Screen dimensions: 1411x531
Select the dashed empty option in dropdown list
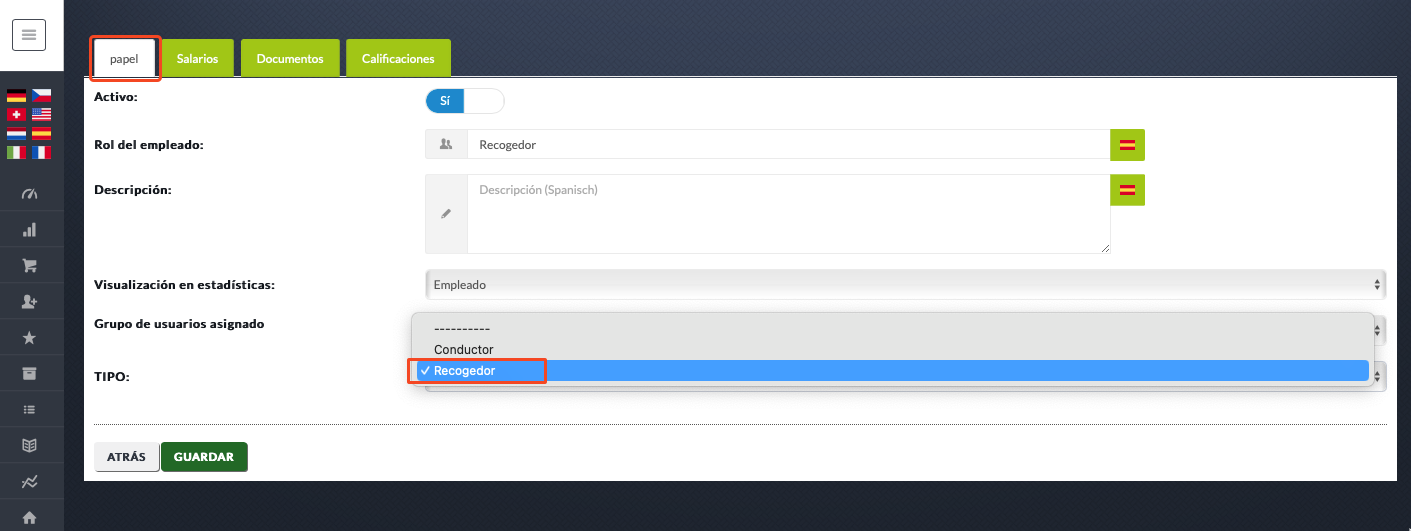pos(890,328)
